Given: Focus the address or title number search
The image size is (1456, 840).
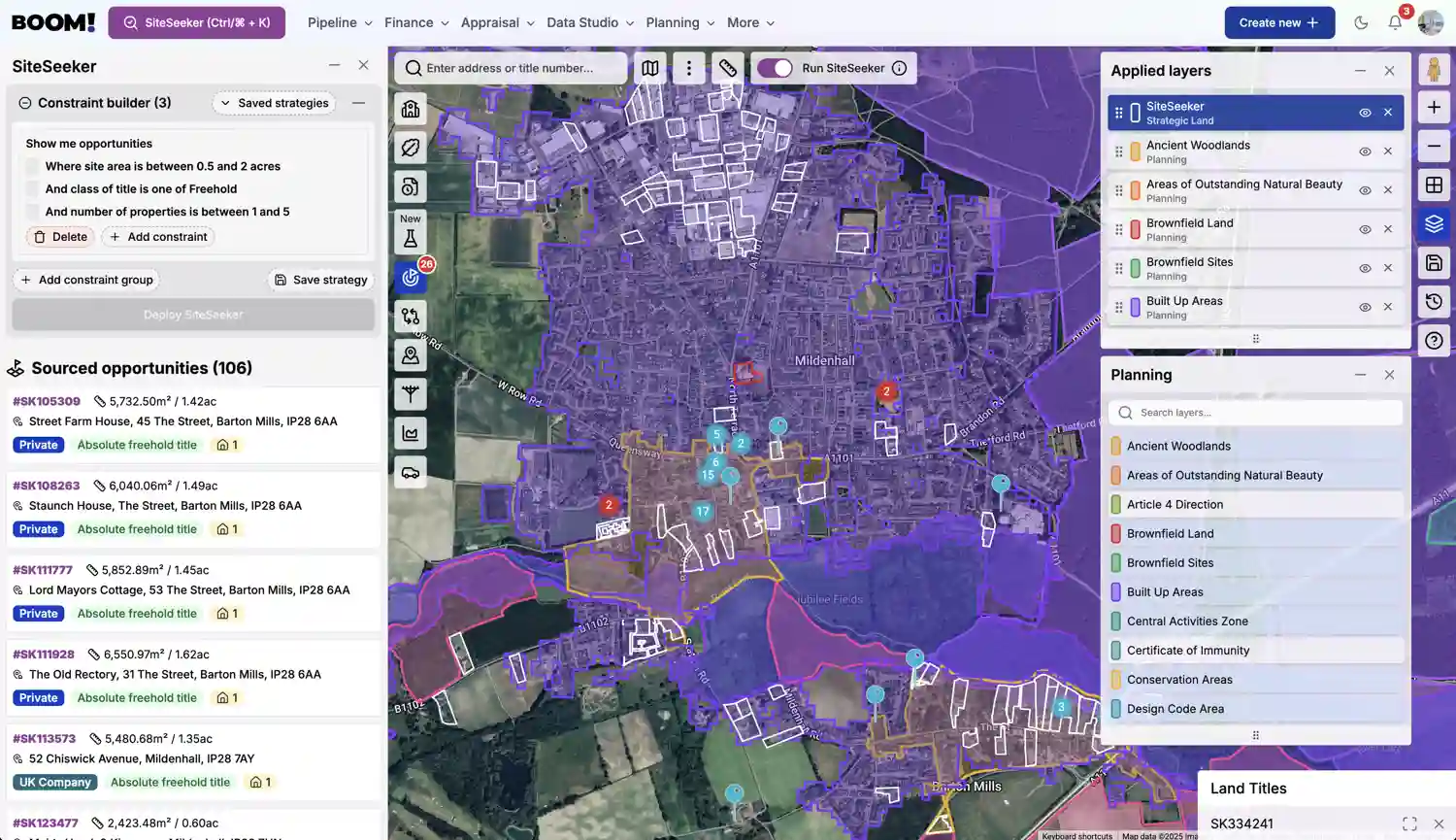Looking at the screenshot, I should coord(511,68).
